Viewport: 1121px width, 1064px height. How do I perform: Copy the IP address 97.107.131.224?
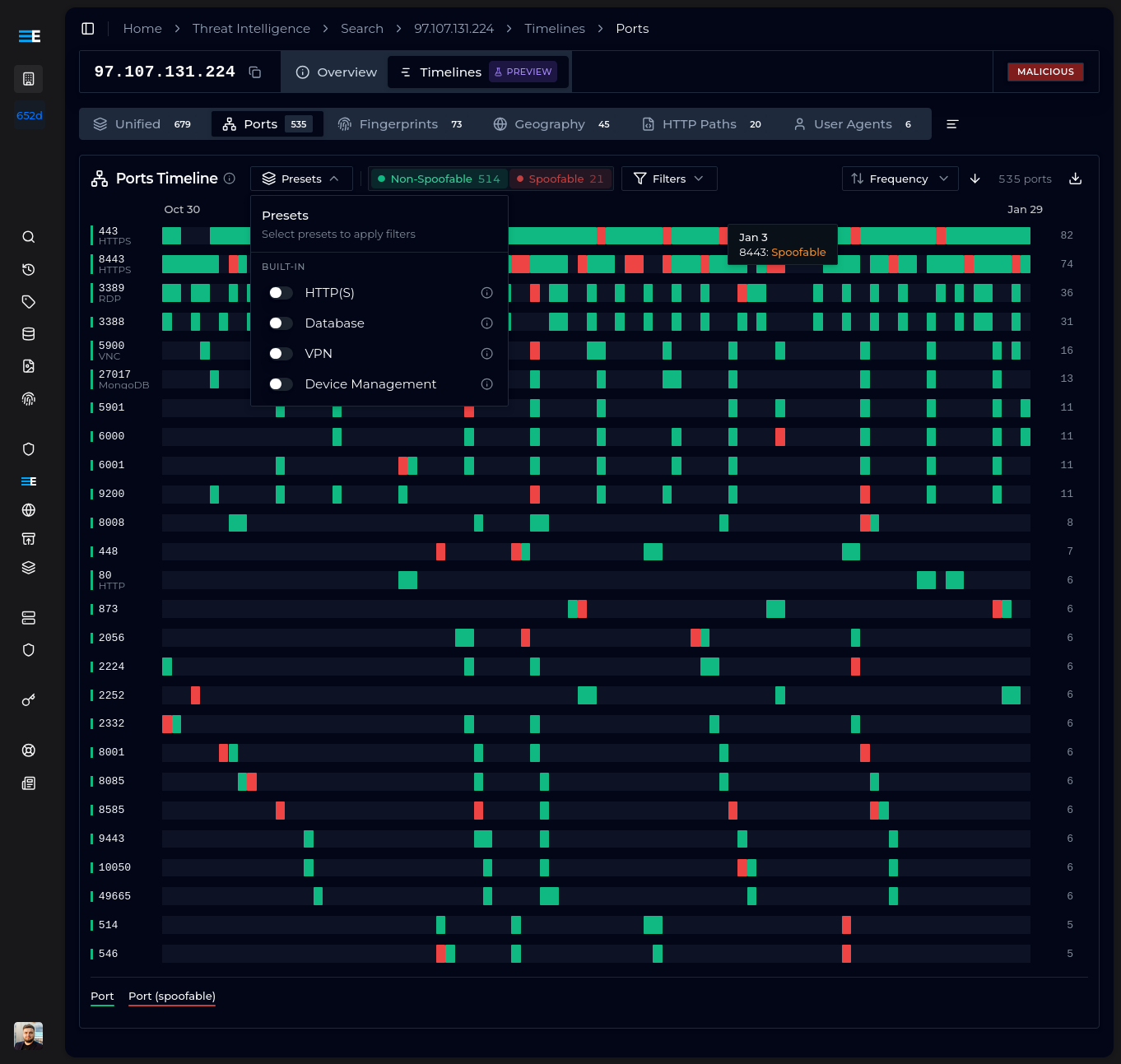pyautogui.click(x=254, y=72)
